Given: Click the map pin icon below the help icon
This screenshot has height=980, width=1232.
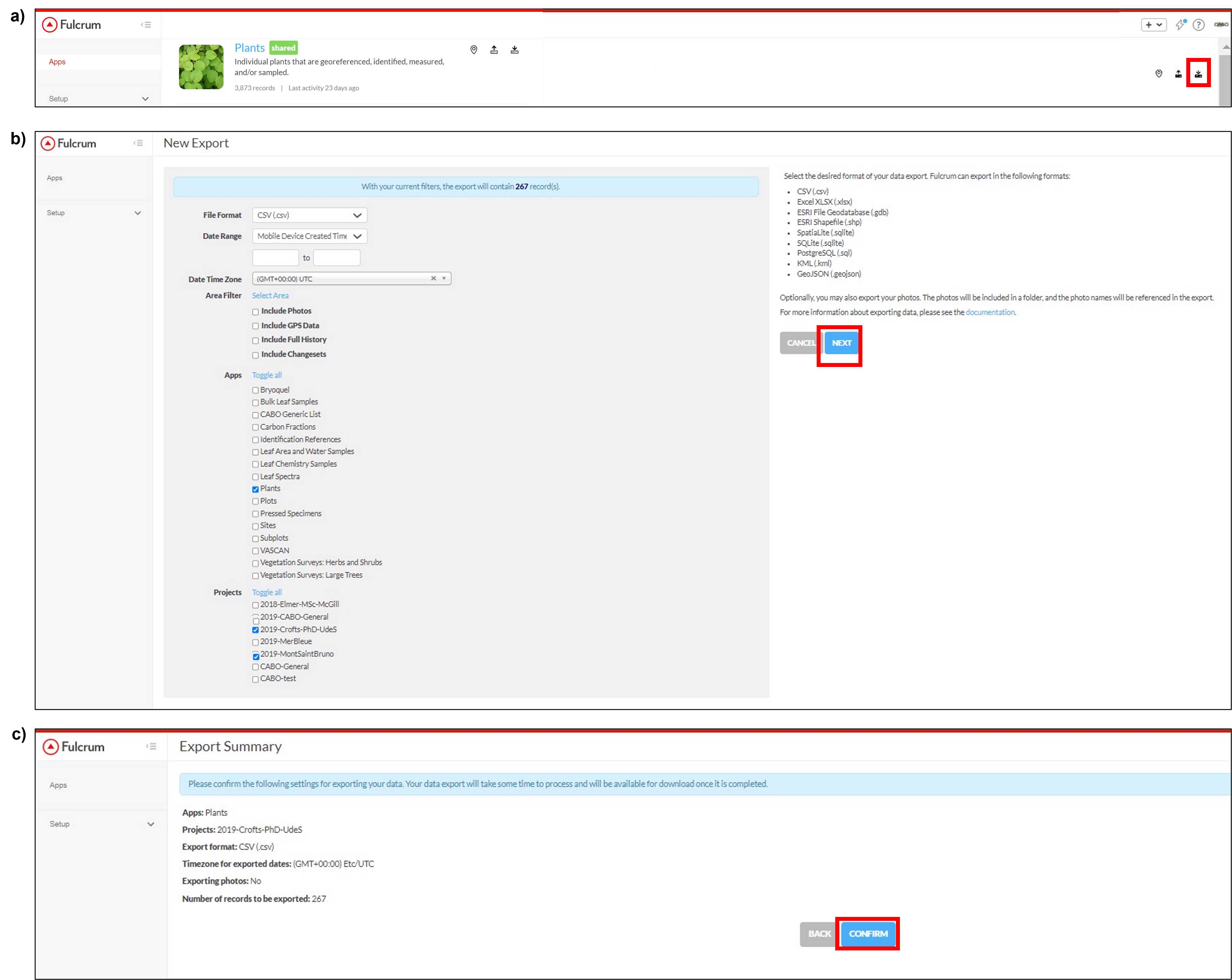Looking at the screenshot, I should (x=1159, y=74).
